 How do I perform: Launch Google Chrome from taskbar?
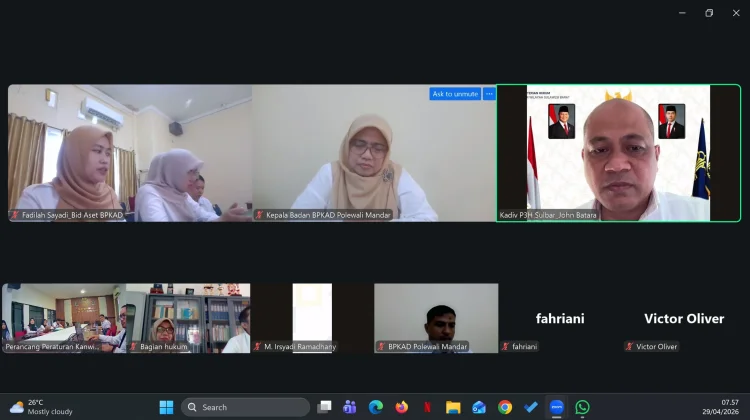[505, 407]
